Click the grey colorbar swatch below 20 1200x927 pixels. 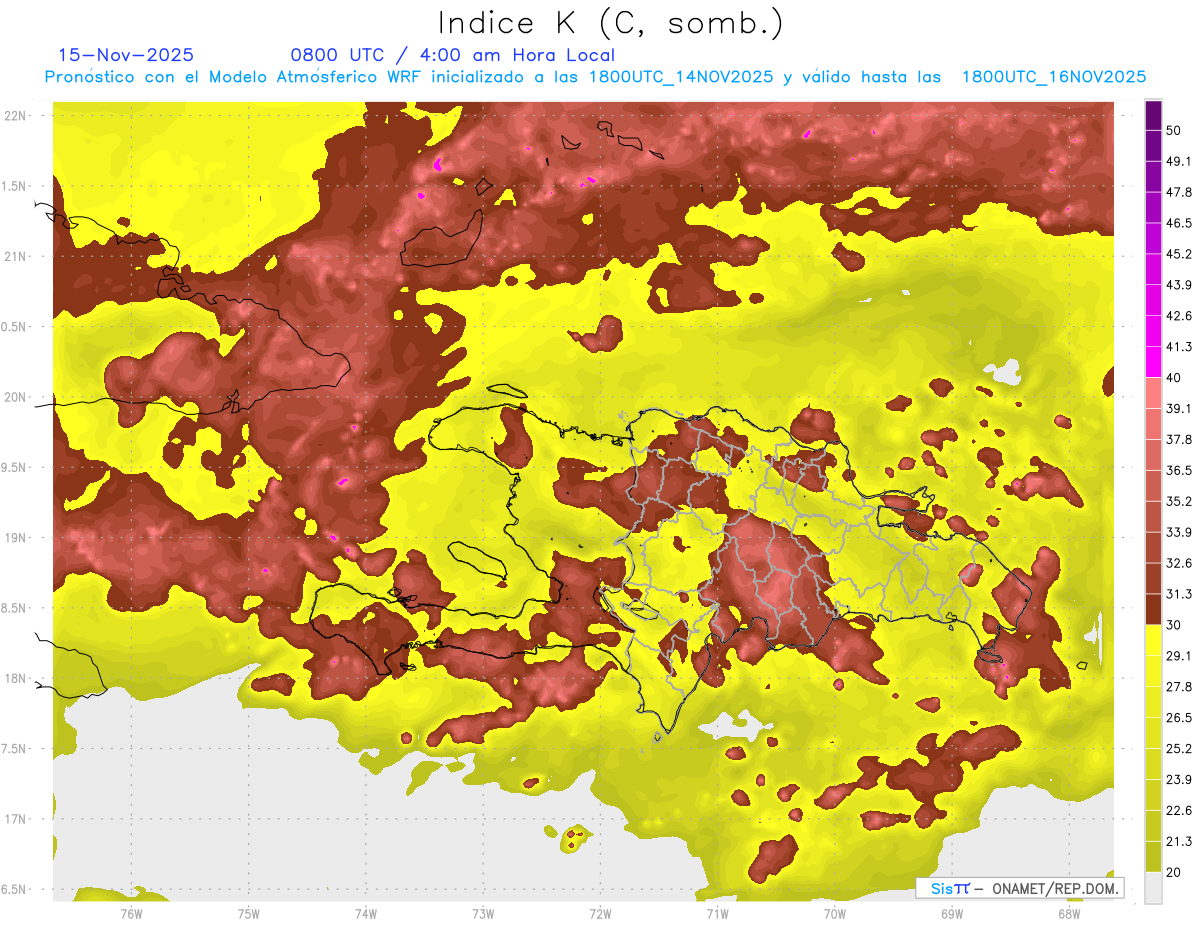(x=1153, y=888)
